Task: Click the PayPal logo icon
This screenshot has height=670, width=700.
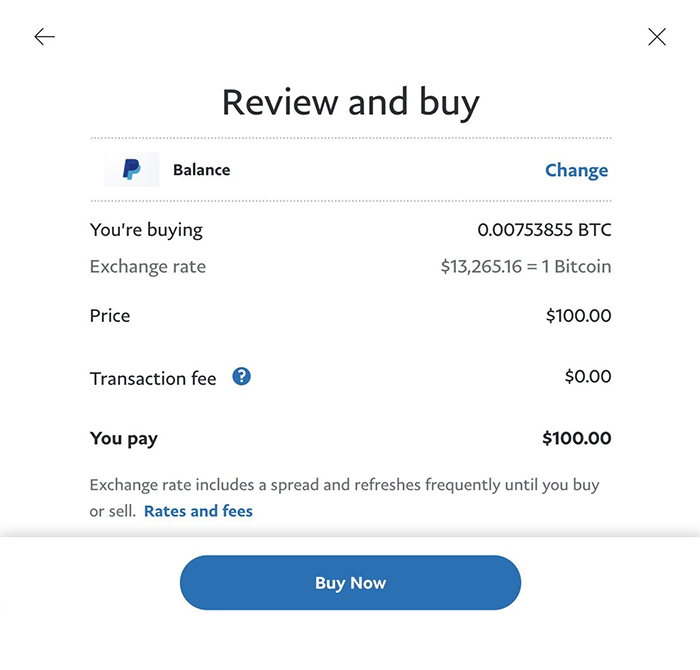Action: click(x=132, y=170)
